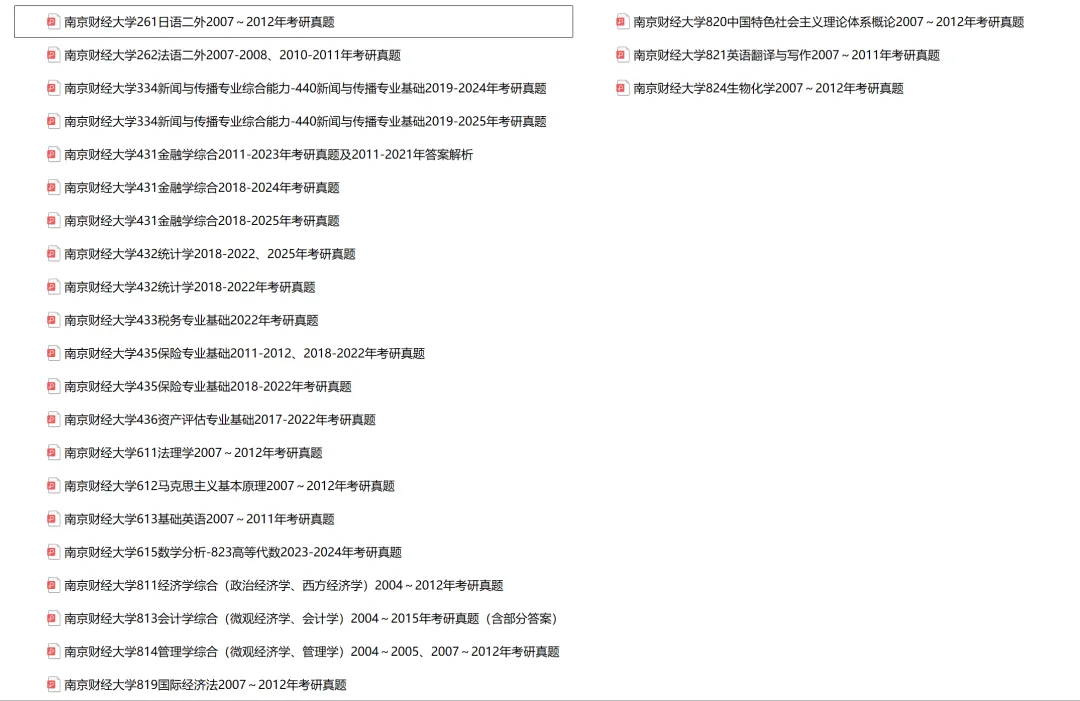Click PDF icon of 431金融学综合2018-2025 file
Image resolution: width=1080 pixels, height=701 pixels.
[53, 220]
